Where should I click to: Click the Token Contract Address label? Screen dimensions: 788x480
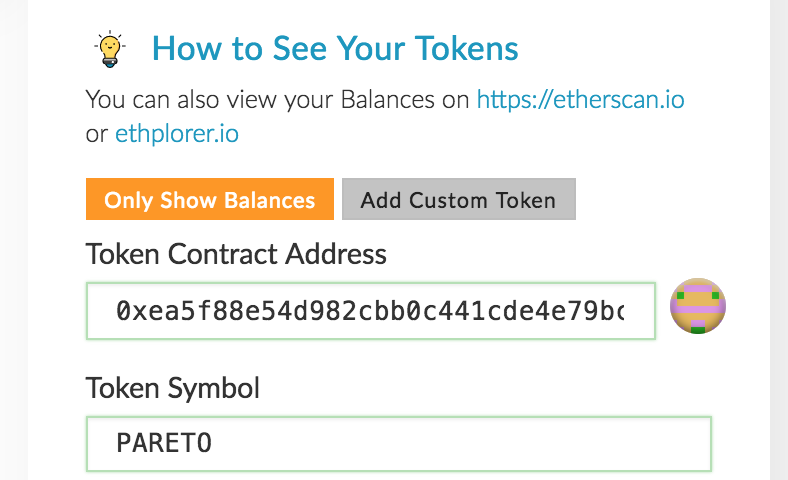(x=236, y=254)
